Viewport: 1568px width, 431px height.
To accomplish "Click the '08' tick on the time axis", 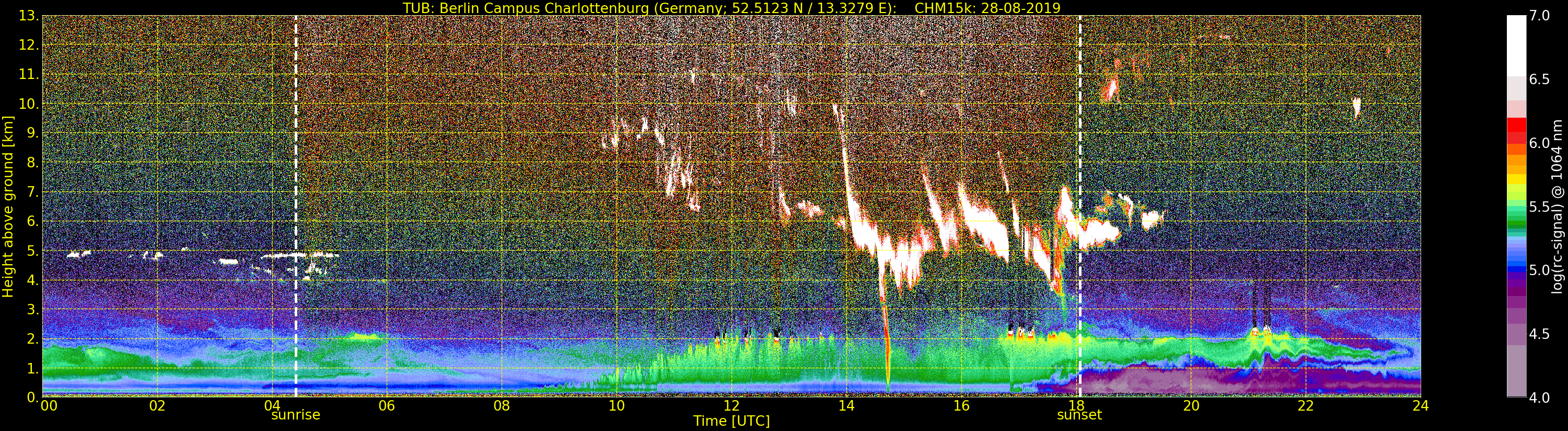I will click(502, 406).
